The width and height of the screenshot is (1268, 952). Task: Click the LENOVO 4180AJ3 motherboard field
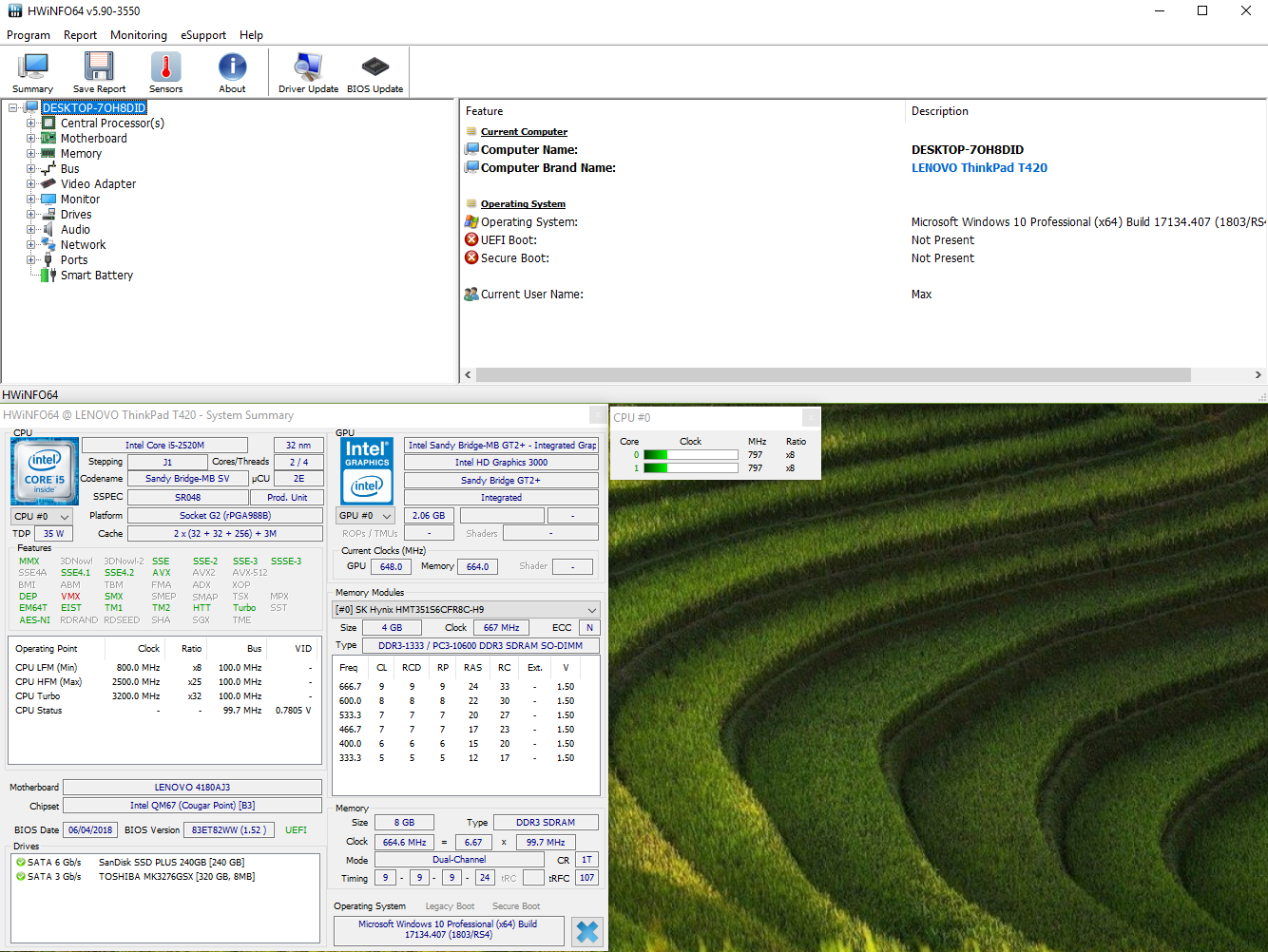pos(192,788)
